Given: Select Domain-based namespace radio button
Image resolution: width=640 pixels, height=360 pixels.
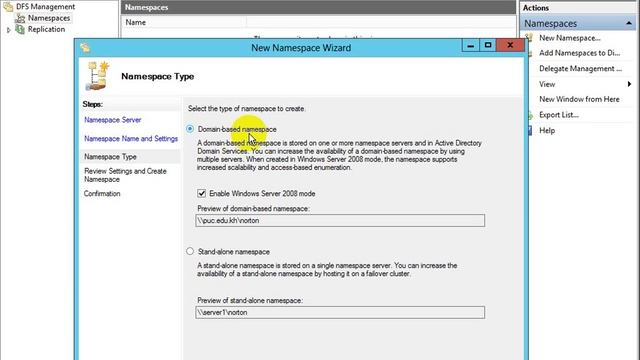Looking at the screenshot, I should (190, 129).
